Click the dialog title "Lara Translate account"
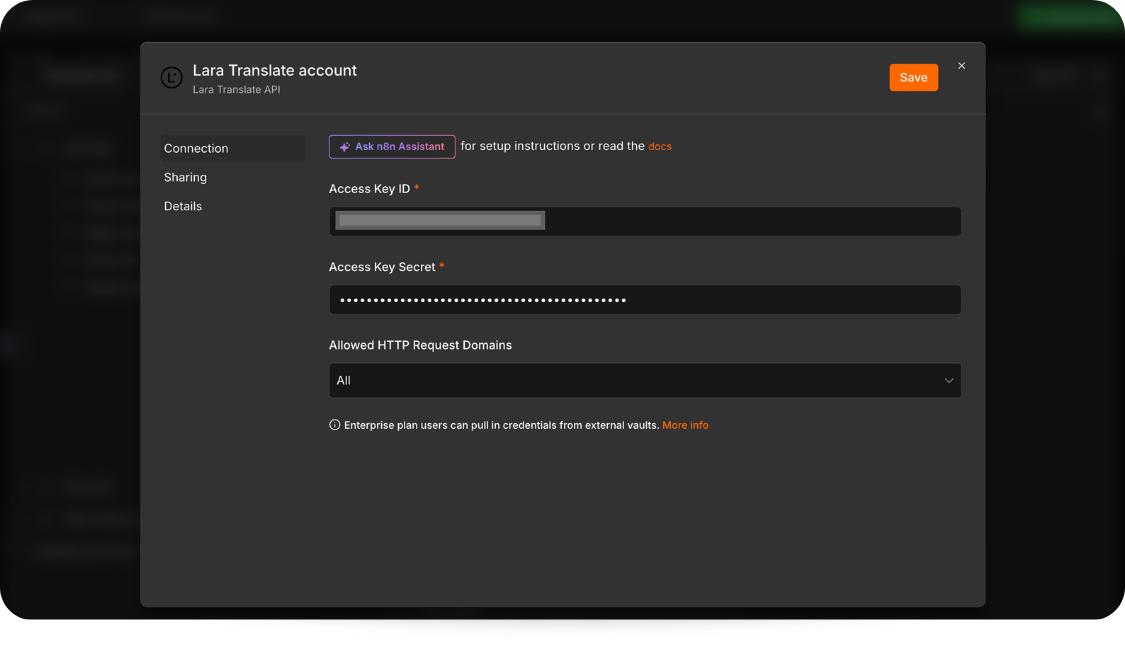This screenshot has height=648, width=1125. tap(274, 70)
